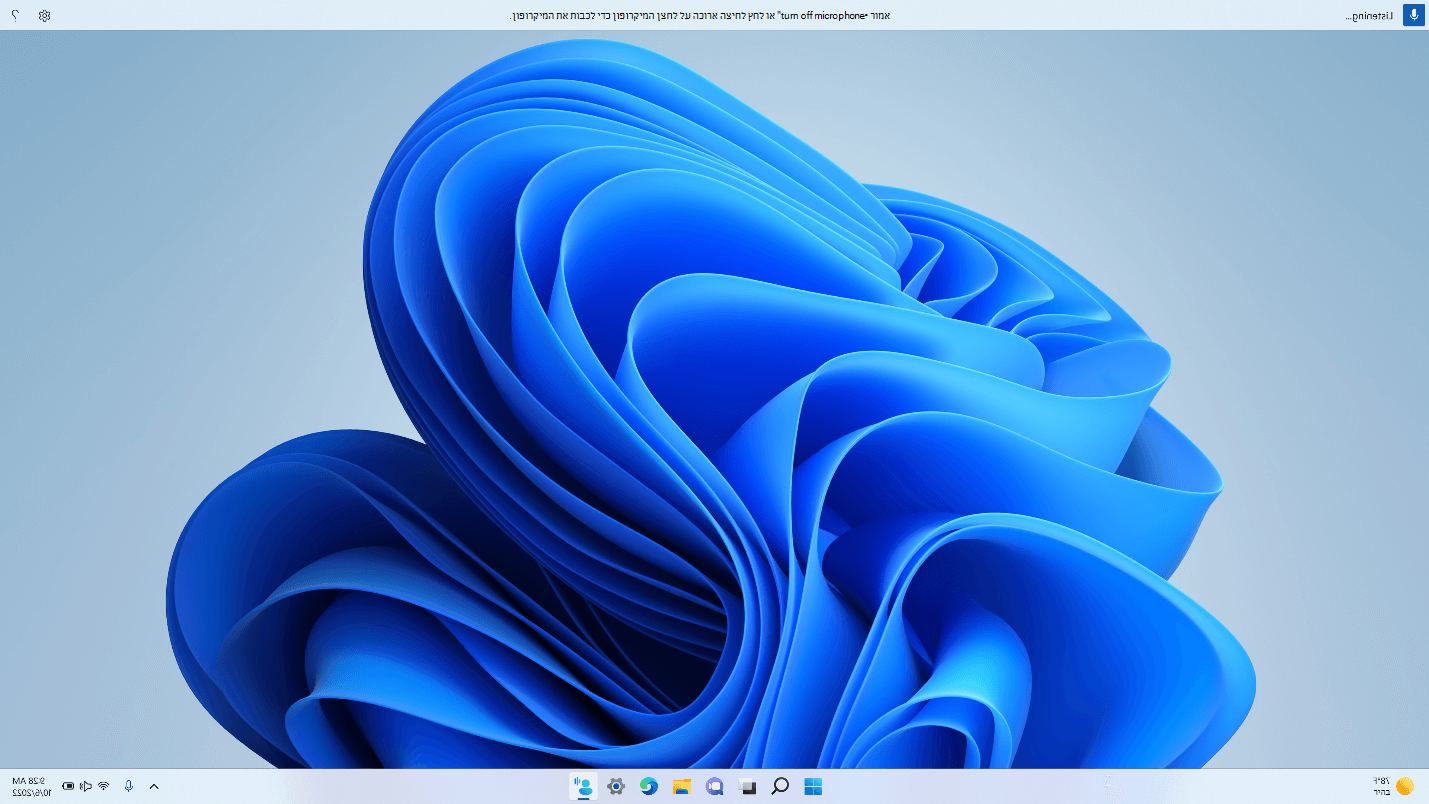Open taskbar Search magnifier

780,786
